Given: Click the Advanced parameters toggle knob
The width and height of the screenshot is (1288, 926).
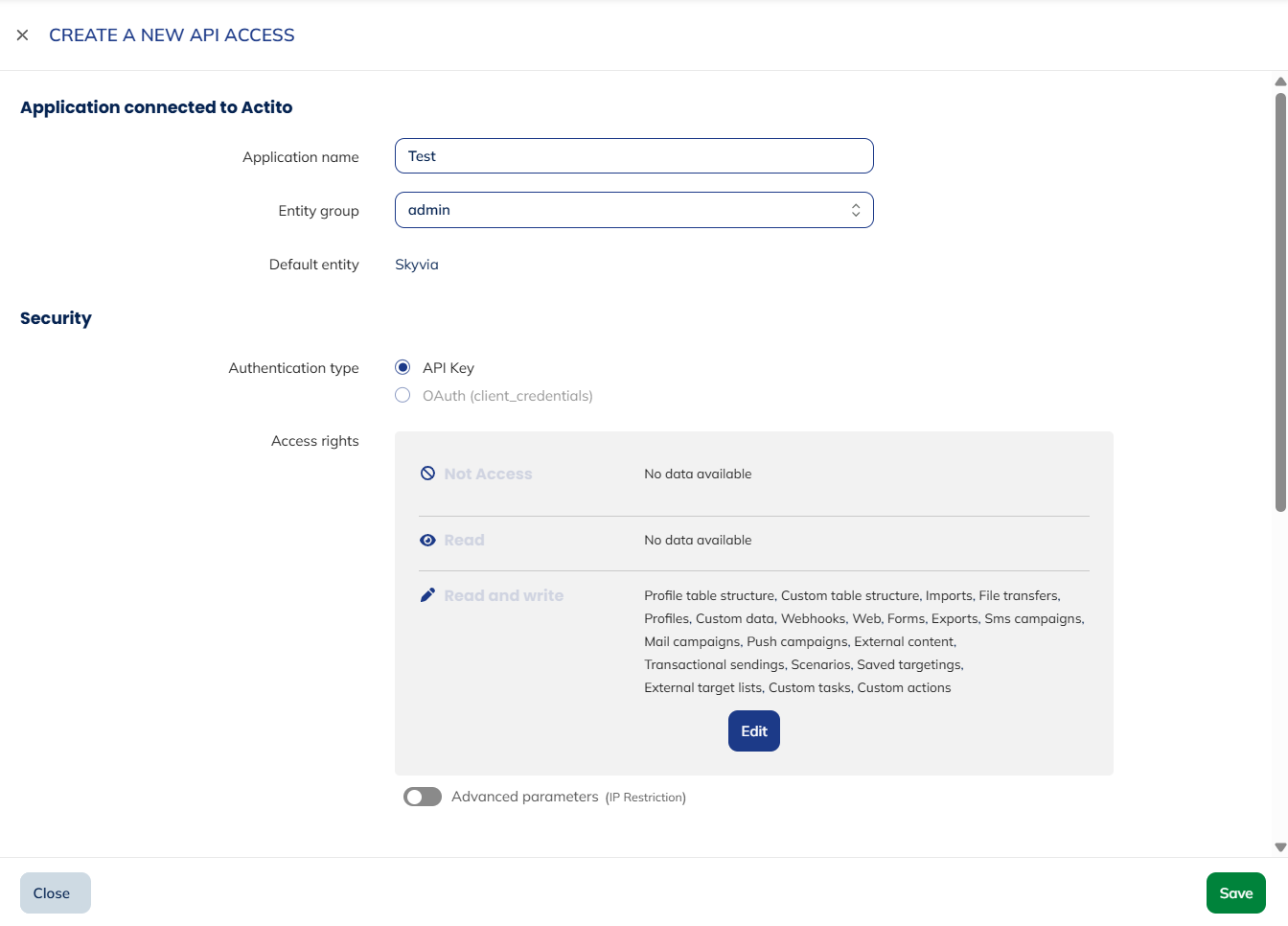Looking at the screenshot, I should click(415, 796).
